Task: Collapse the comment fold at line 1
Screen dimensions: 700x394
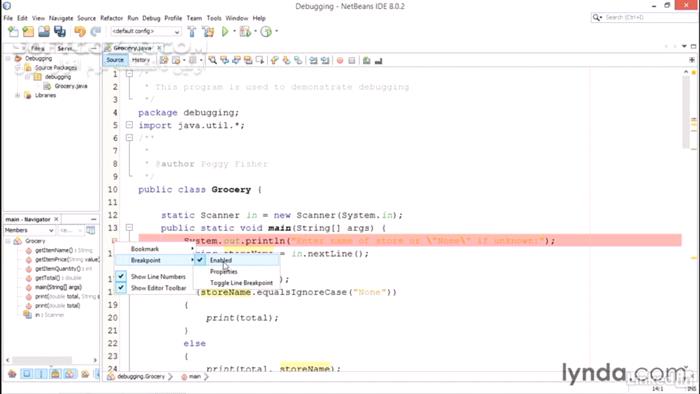Action: tap(129, 74)
